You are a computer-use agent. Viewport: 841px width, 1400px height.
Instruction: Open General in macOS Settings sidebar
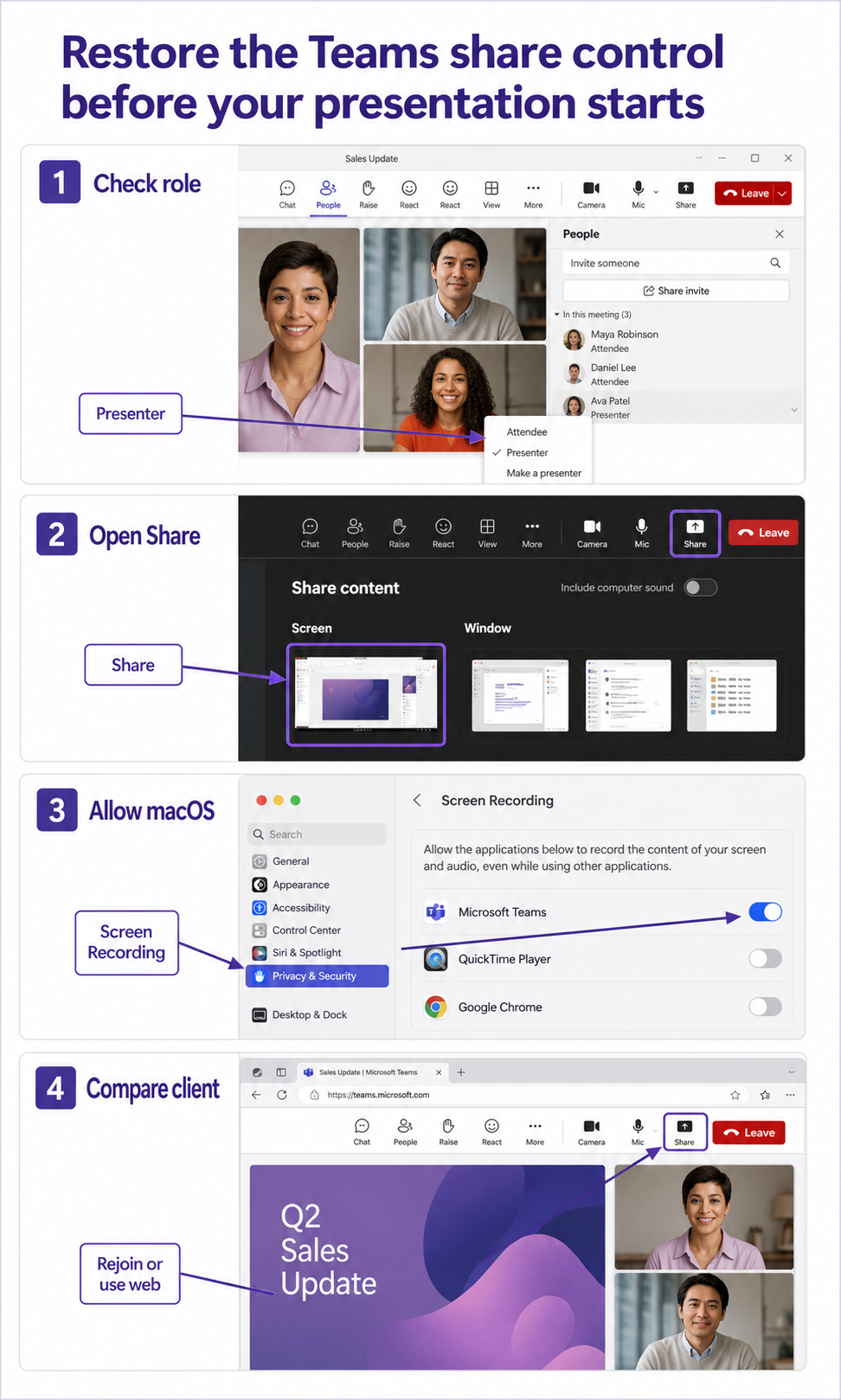point(317,861)
